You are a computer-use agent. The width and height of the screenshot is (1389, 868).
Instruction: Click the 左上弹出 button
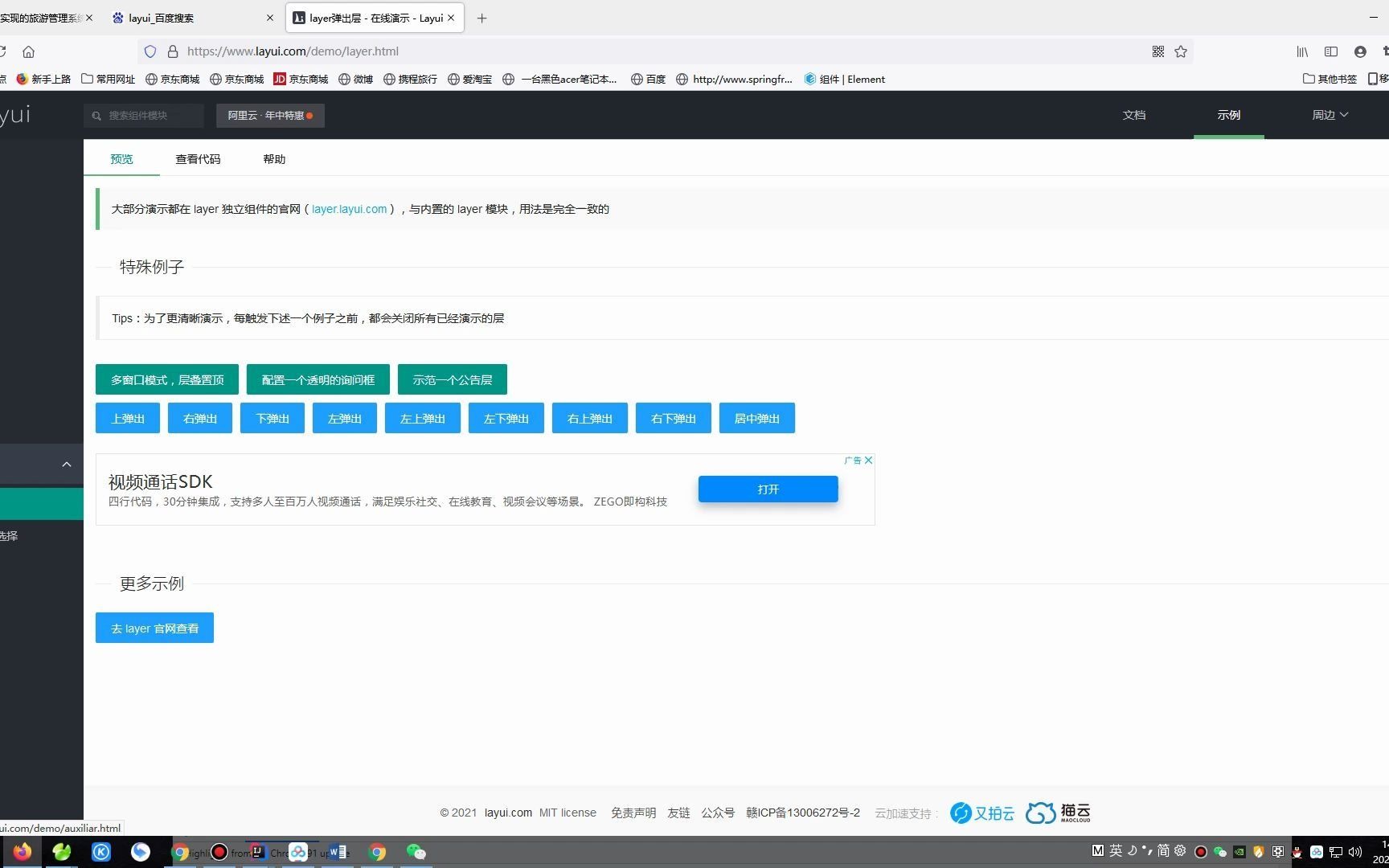[x=423, y=418]
